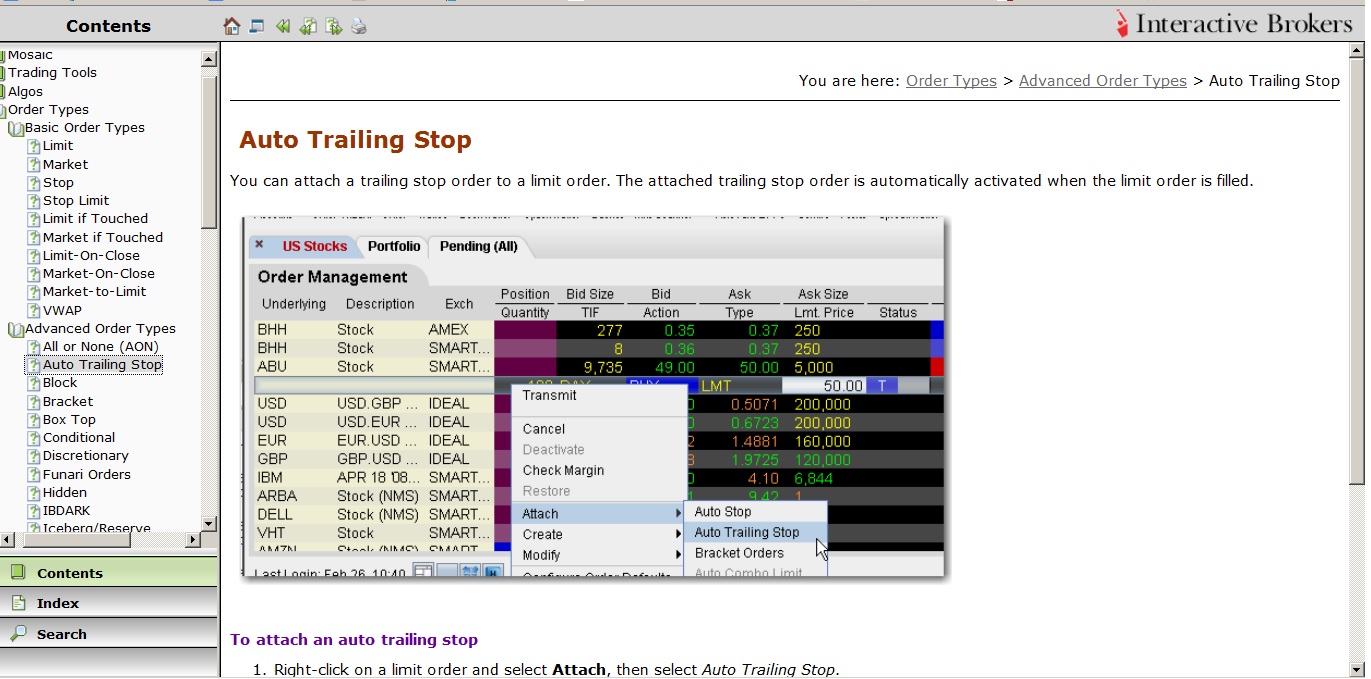
Task: Switch to the Contents pane tab
Action: [109, 573]
